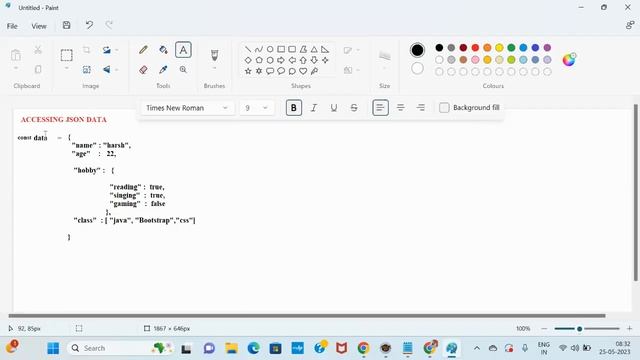Open the Brushes tool

(214, 55)
